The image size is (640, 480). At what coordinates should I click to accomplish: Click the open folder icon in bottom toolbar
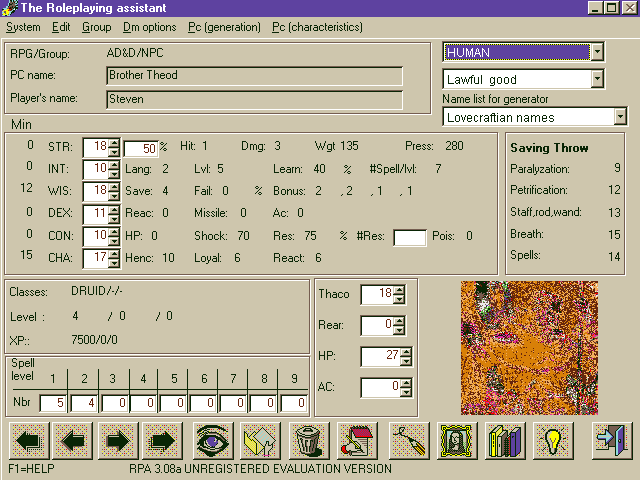tap(257, 441)
